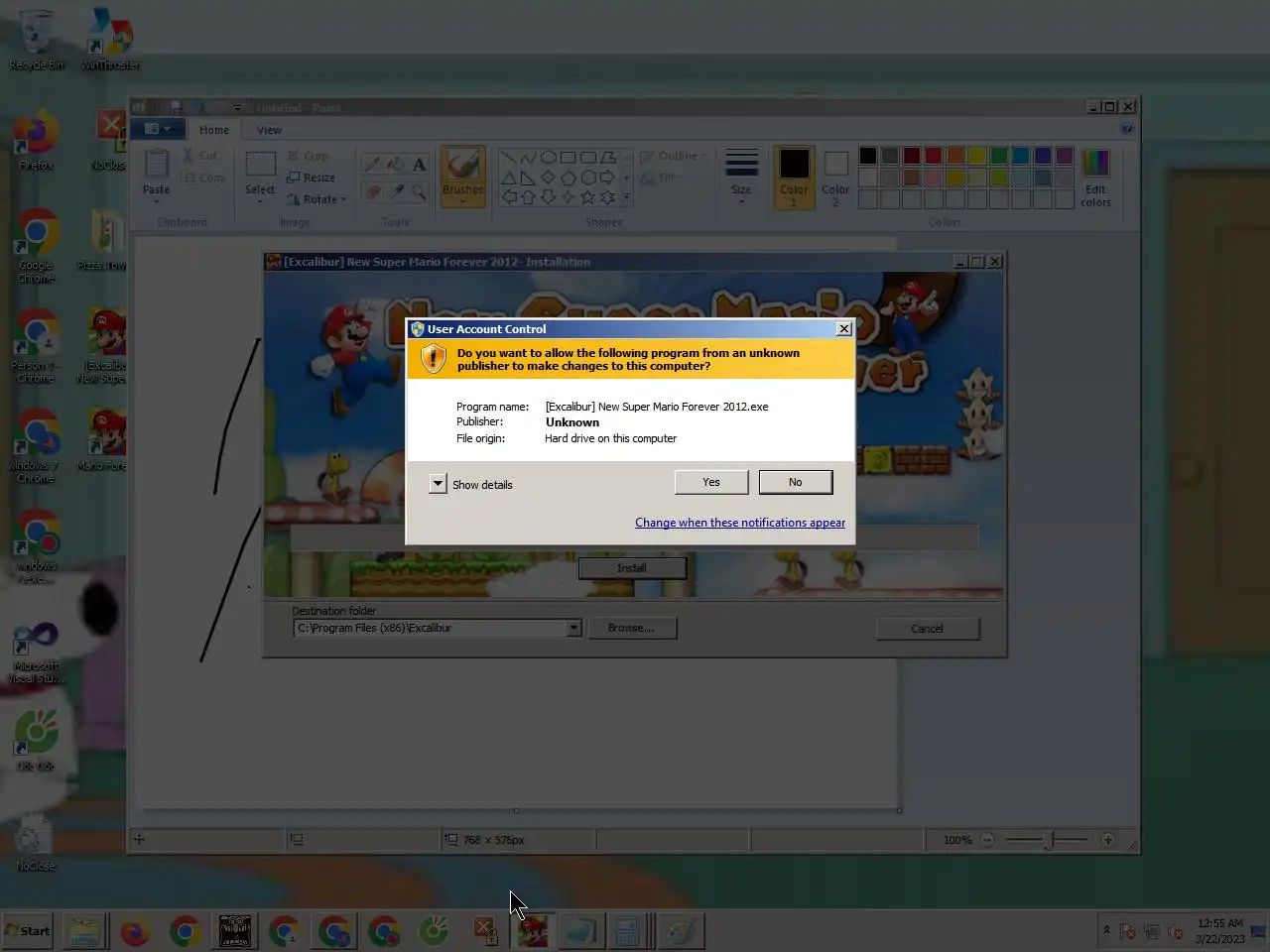Select the Text tool in Paint
The width and height of the screenshot is (1270, 952).
pos(419,164)
